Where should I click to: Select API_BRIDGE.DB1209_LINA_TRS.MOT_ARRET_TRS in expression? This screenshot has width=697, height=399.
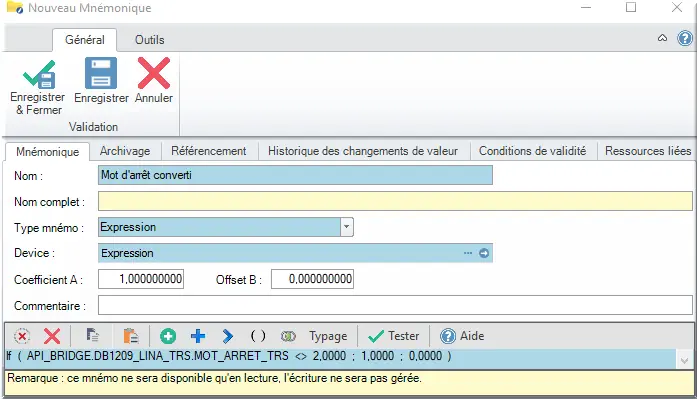pos(157,356)
